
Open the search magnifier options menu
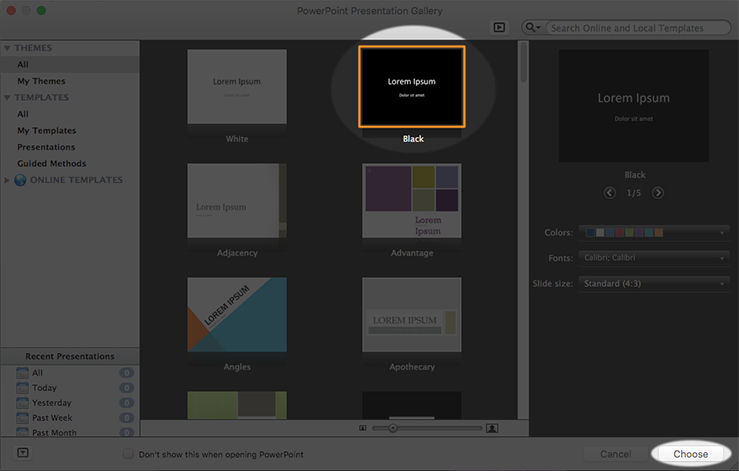[x=533, y=27]
